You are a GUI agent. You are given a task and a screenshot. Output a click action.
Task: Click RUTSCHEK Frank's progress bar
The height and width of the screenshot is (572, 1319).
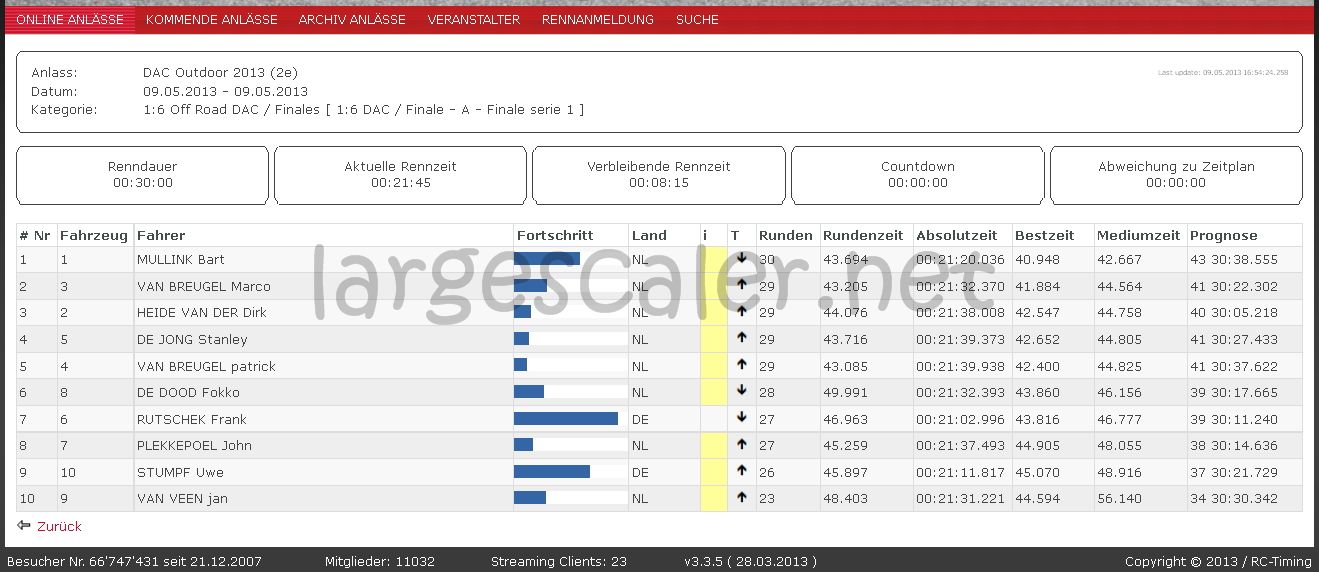(x=566, y=419)
